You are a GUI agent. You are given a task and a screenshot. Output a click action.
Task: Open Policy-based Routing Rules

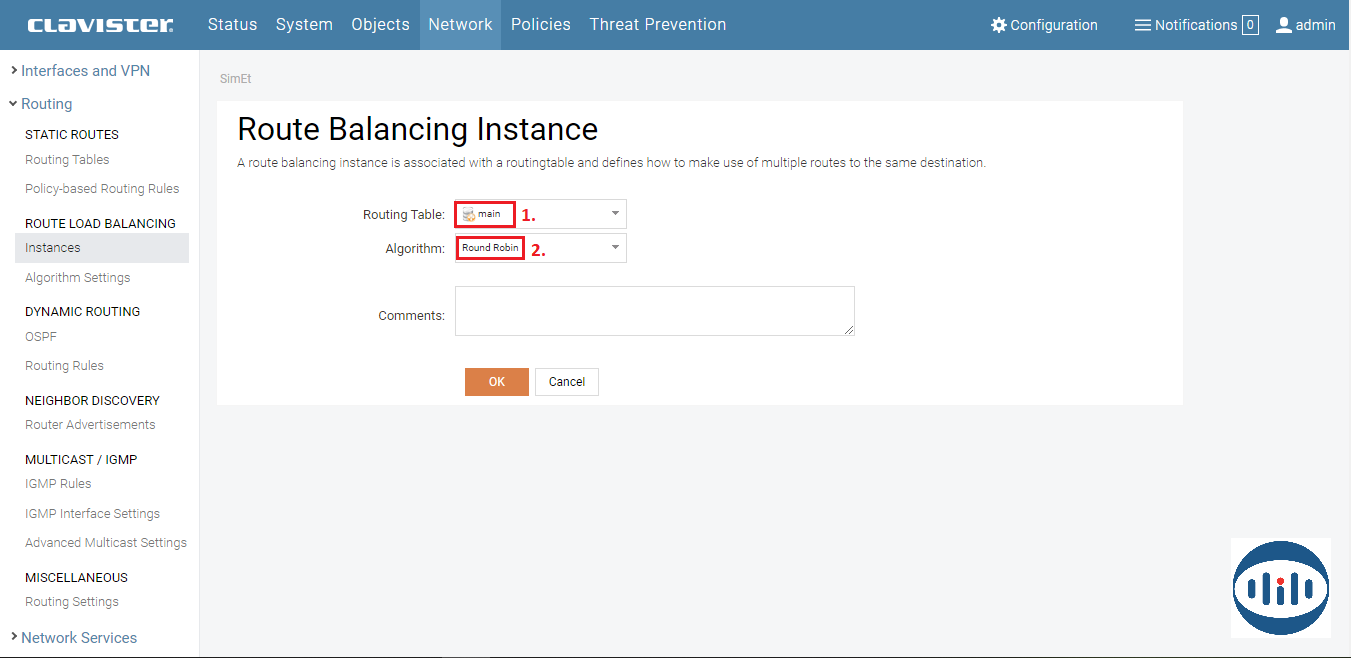pyautogui.click(x=102, y=189)
